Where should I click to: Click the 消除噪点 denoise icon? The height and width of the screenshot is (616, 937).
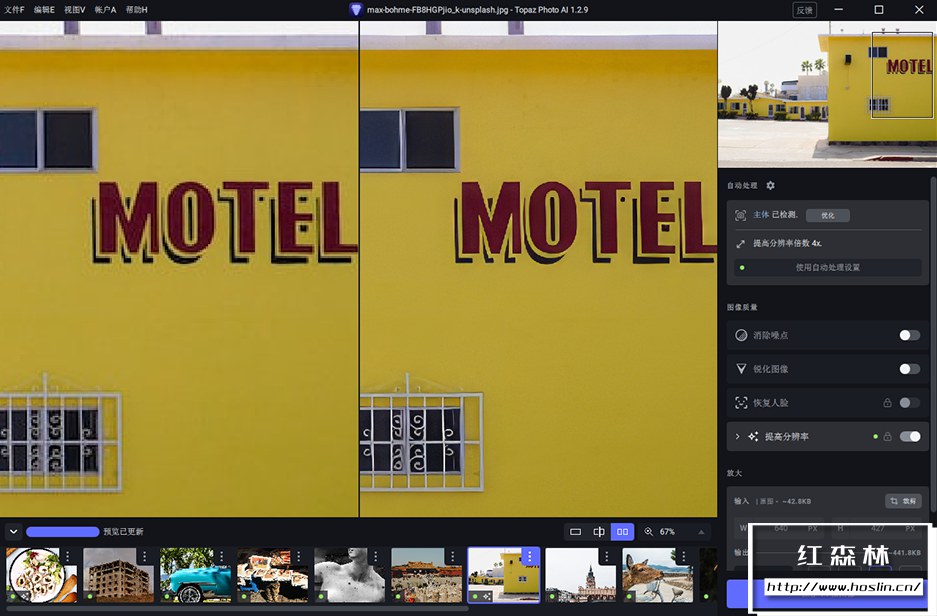point(741,335)
